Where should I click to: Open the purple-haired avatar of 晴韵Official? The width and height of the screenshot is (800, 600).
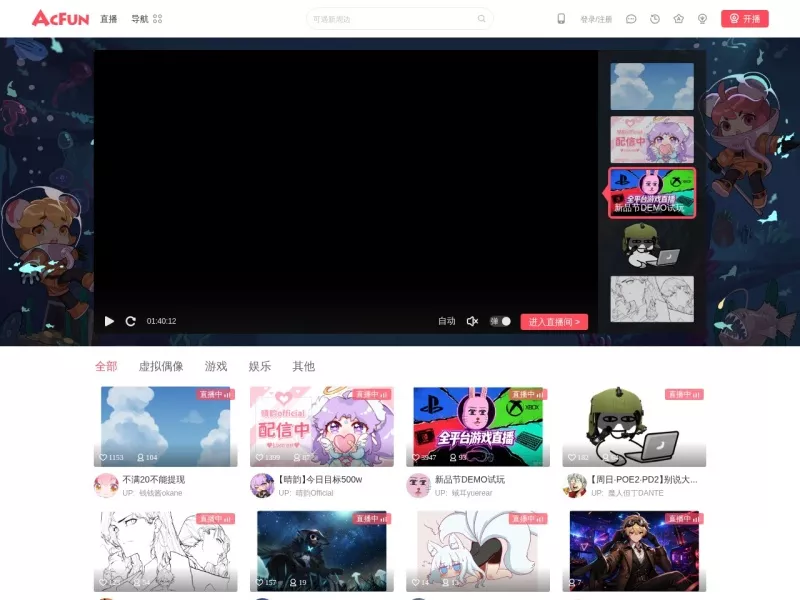262,485
